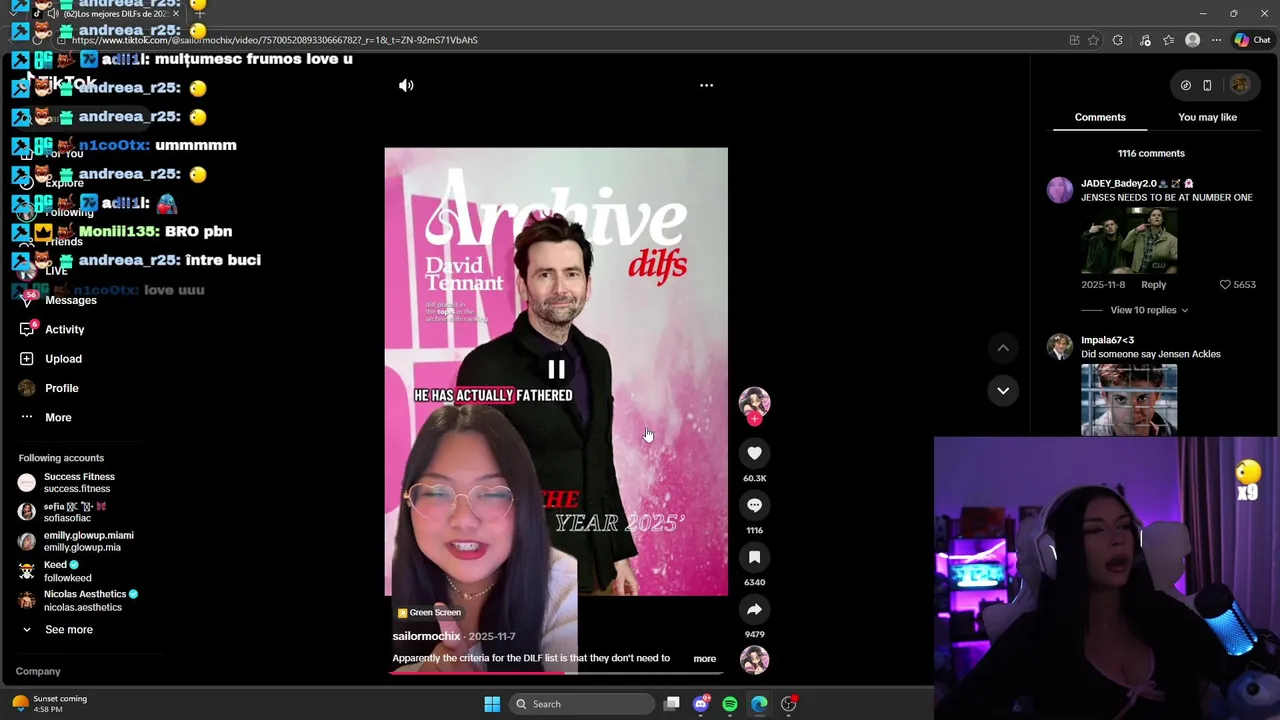Go to next video with down arrow
The width and height of the screenshot is (1280, 720).
click(1003, 390)
